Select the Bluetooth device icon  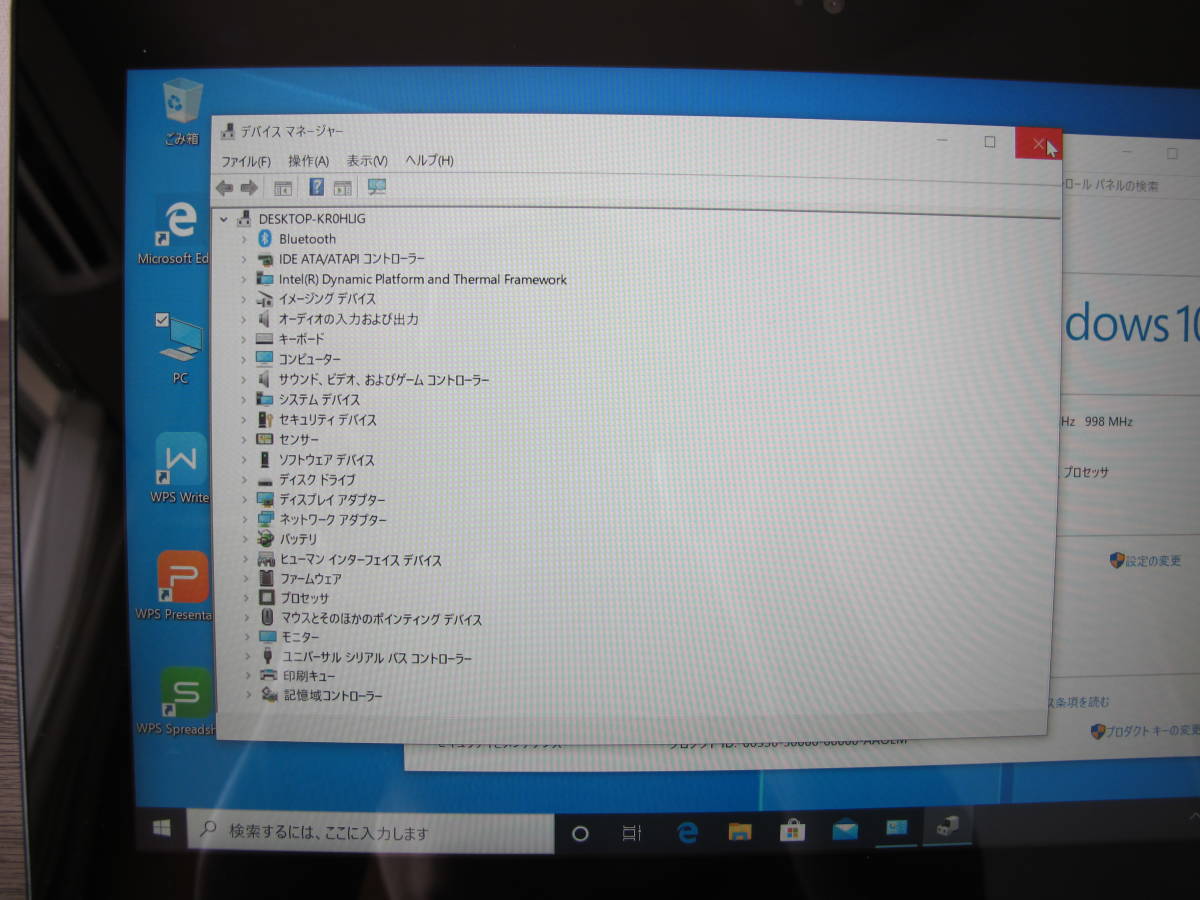point(265,238)
